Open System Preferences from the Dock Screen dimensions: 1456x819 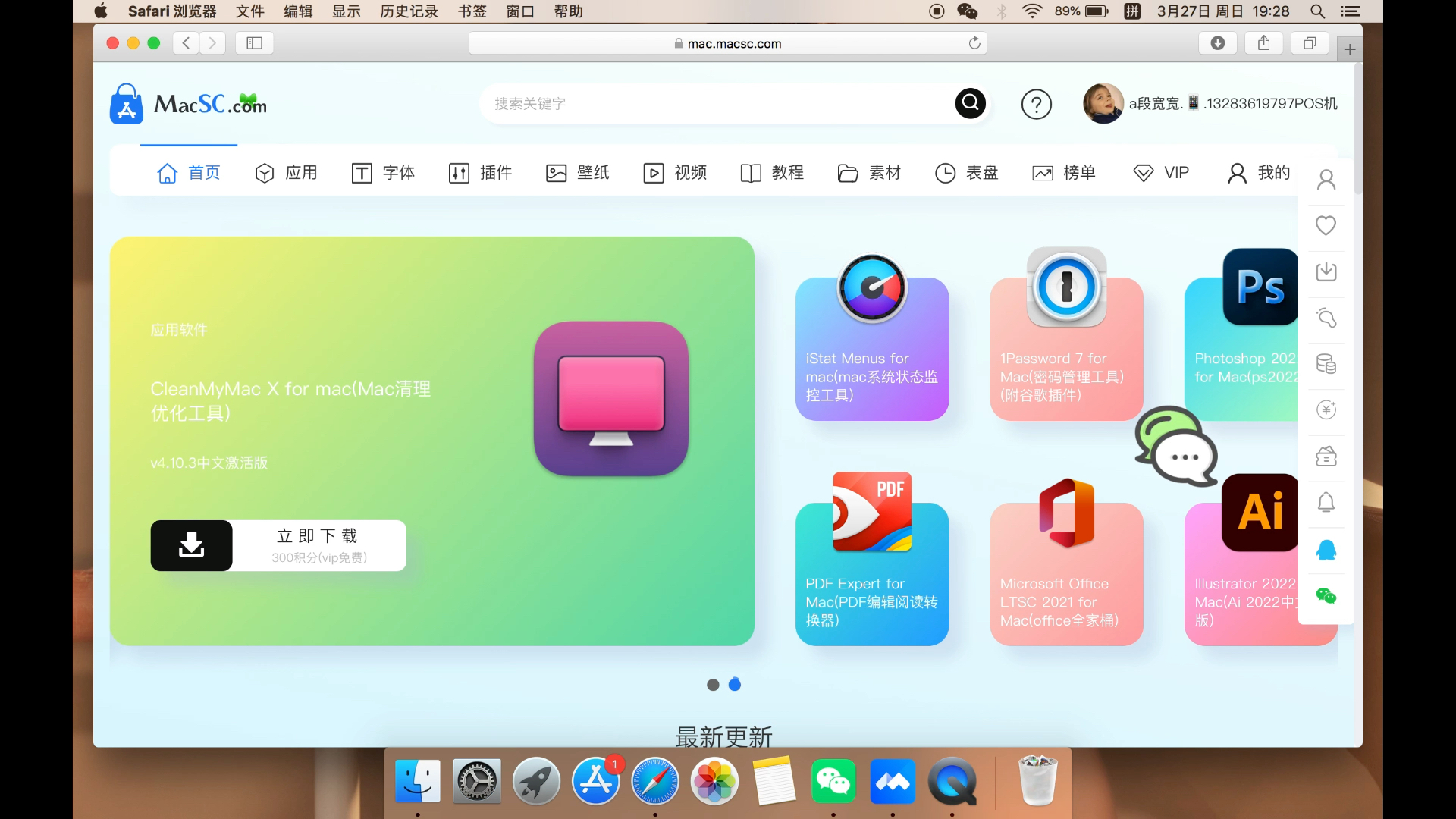(x=476, y=781)
